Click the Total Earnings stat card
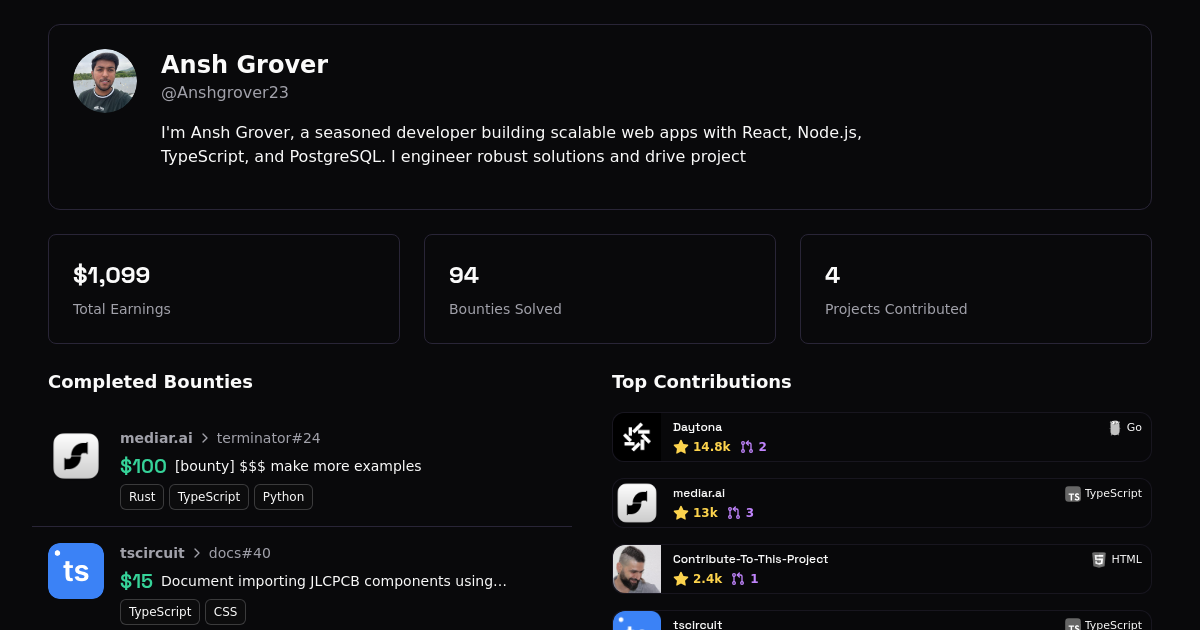Viewport: 1200px width, 630px height. (224, 289)
